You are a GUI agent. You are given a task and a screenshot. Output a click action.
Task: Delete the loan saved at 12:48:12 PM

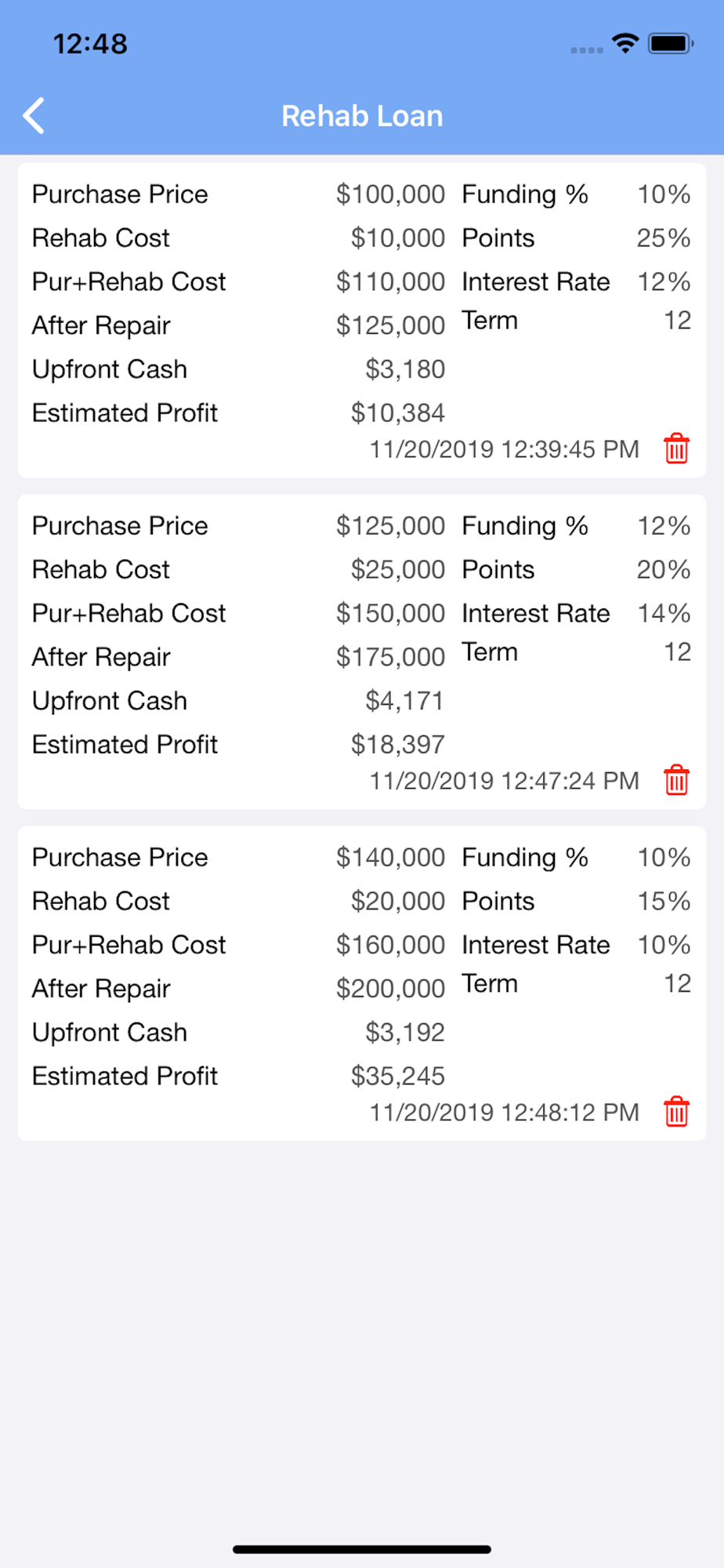tap(676, 1112)
